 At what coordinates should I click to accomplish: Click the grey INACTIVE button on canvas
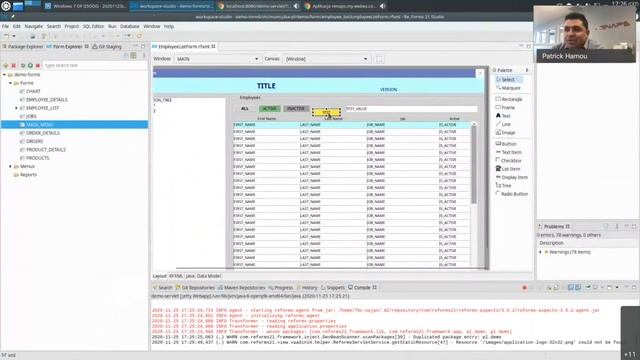pos(296,109)
